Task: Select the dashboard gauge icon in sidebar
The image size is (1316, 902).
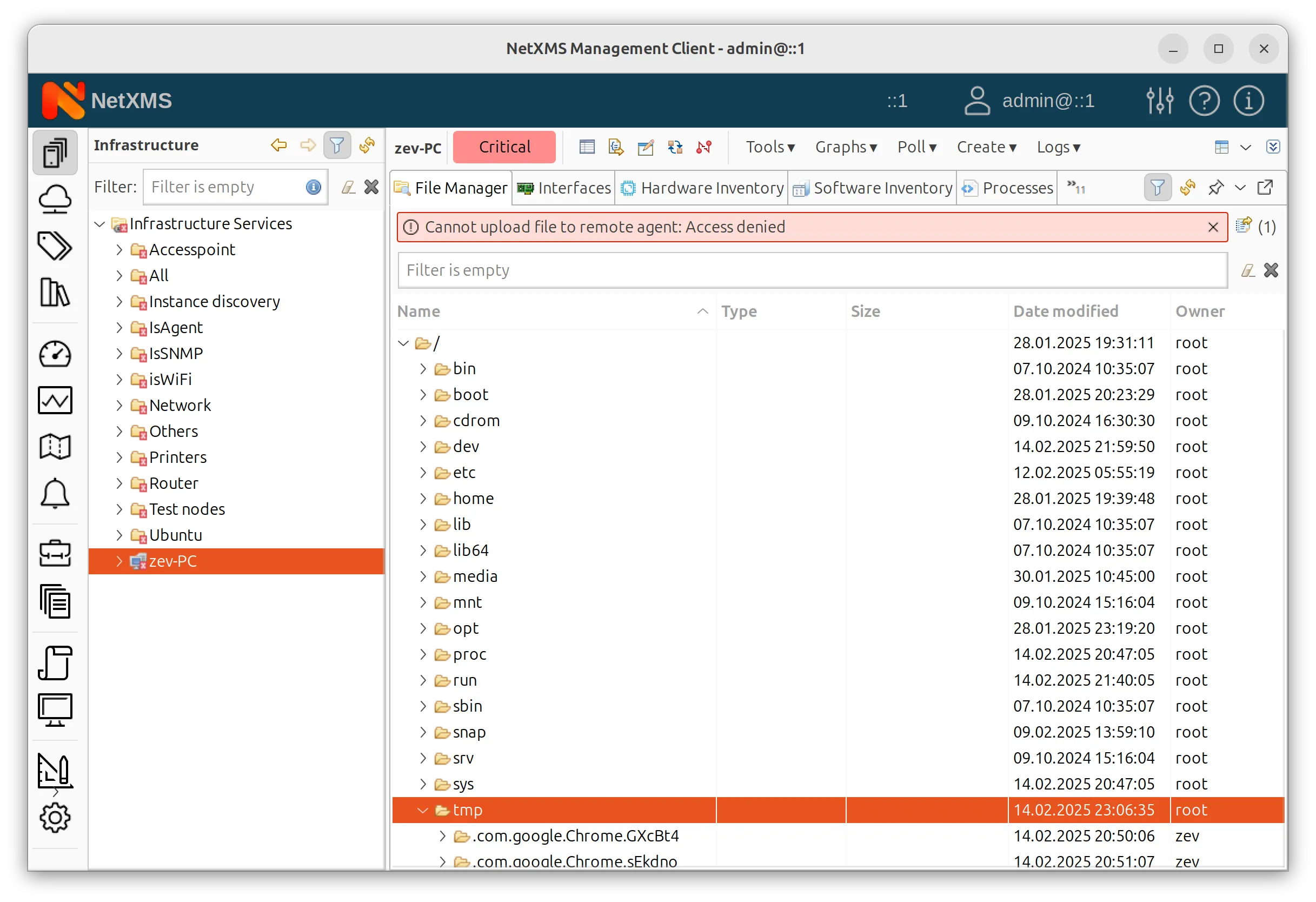Action: [x=55, y=354]
